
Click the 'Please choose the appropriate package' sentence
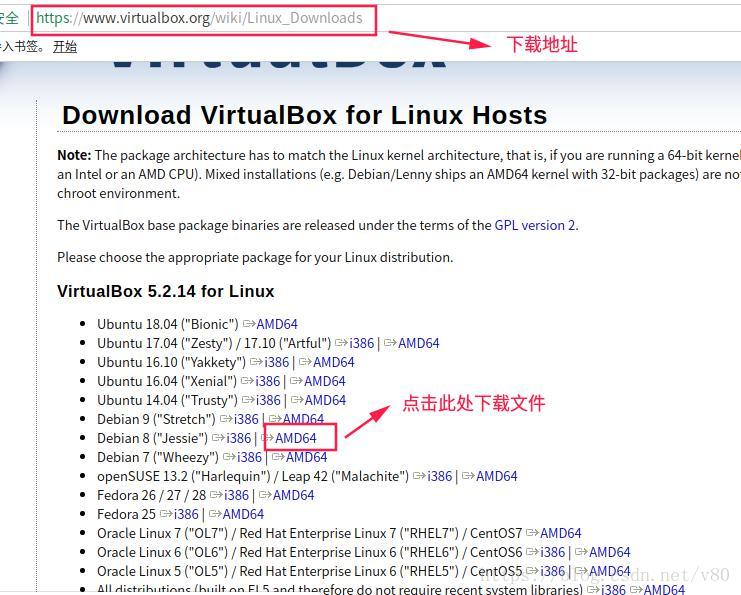pos(255,257)
